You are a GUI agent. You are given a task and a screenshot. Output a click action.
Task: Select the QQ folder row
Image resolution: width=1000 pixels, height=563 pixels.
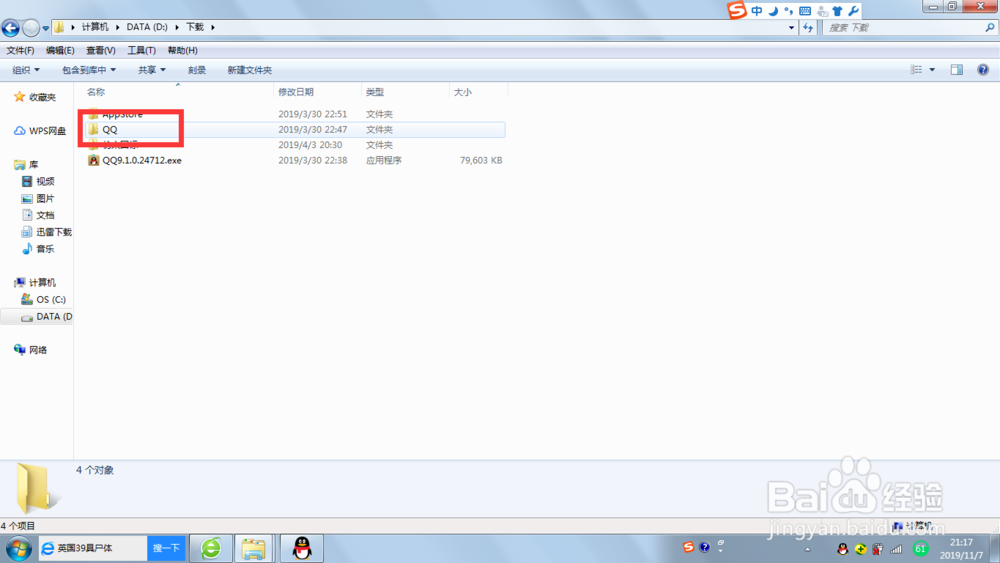coord(294,129)
